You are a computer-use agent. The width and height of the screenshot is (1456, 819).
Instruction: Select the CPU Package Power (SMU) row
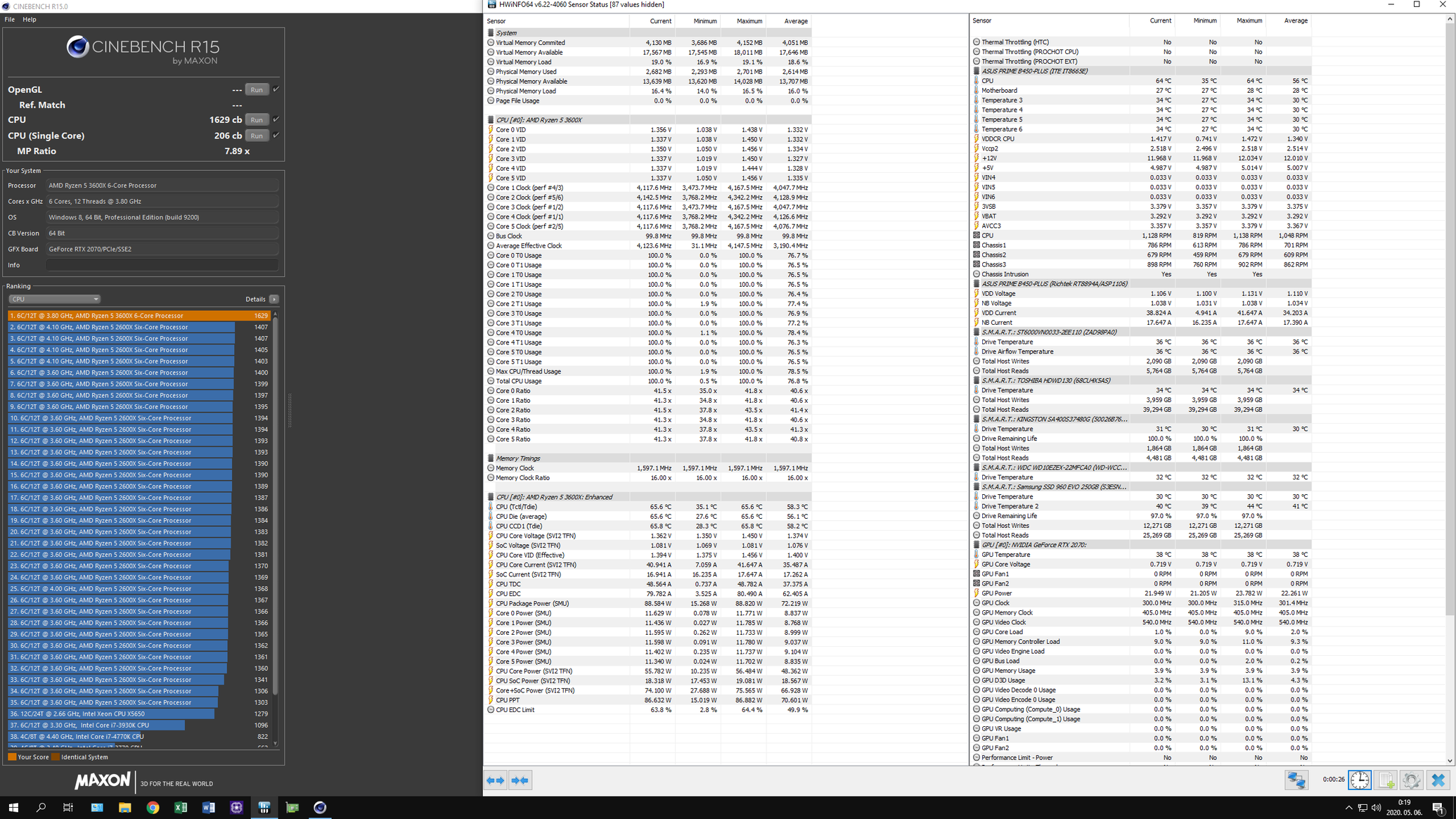click(648, 603)
